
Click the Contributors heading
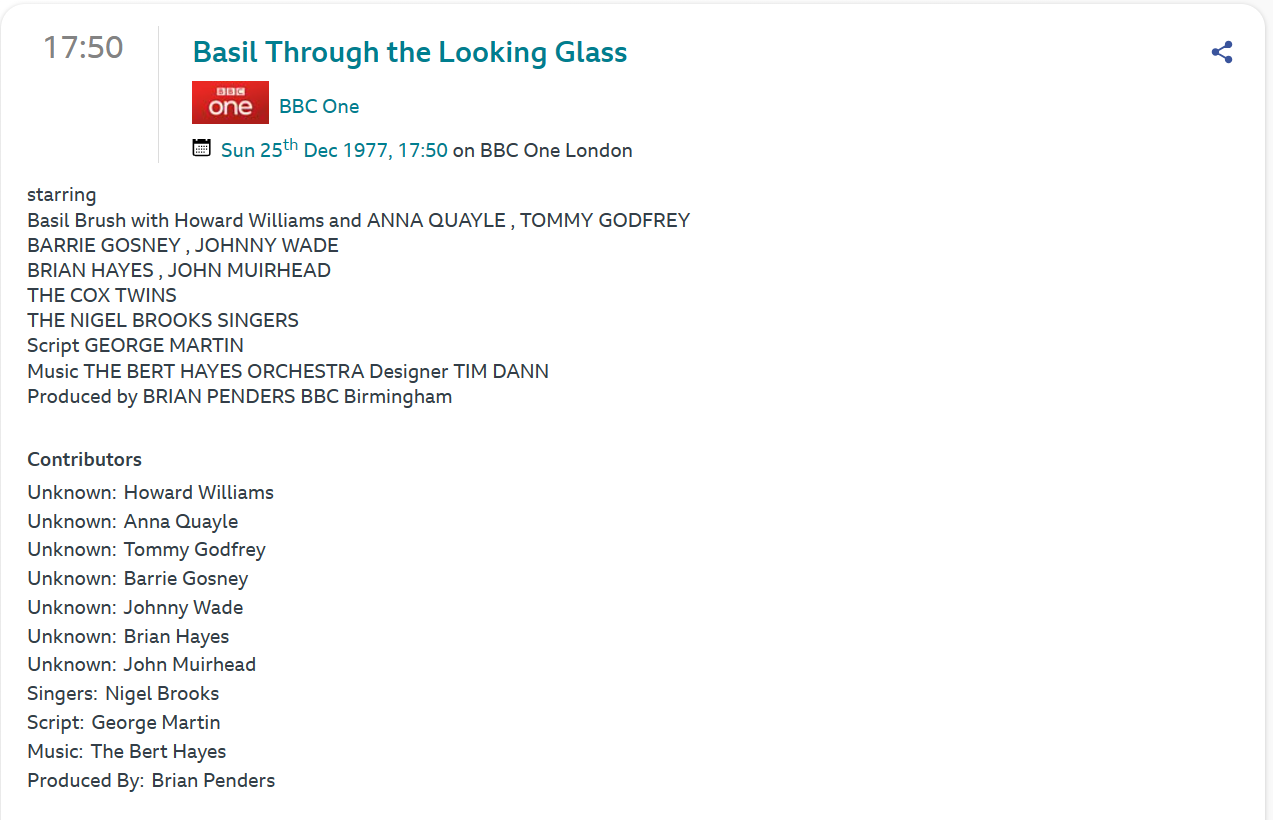tap(84, 460)
